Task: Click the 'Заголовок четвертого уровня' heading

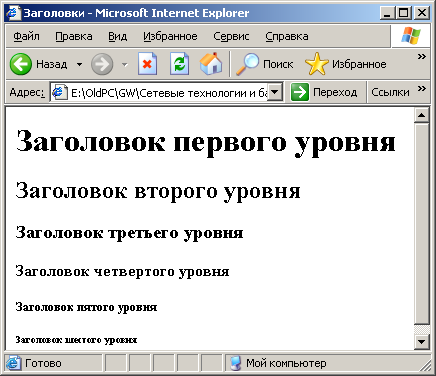Action: (122, 271)
